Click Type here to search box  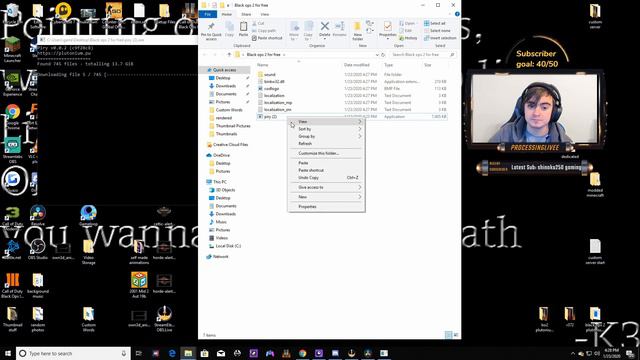73,353
